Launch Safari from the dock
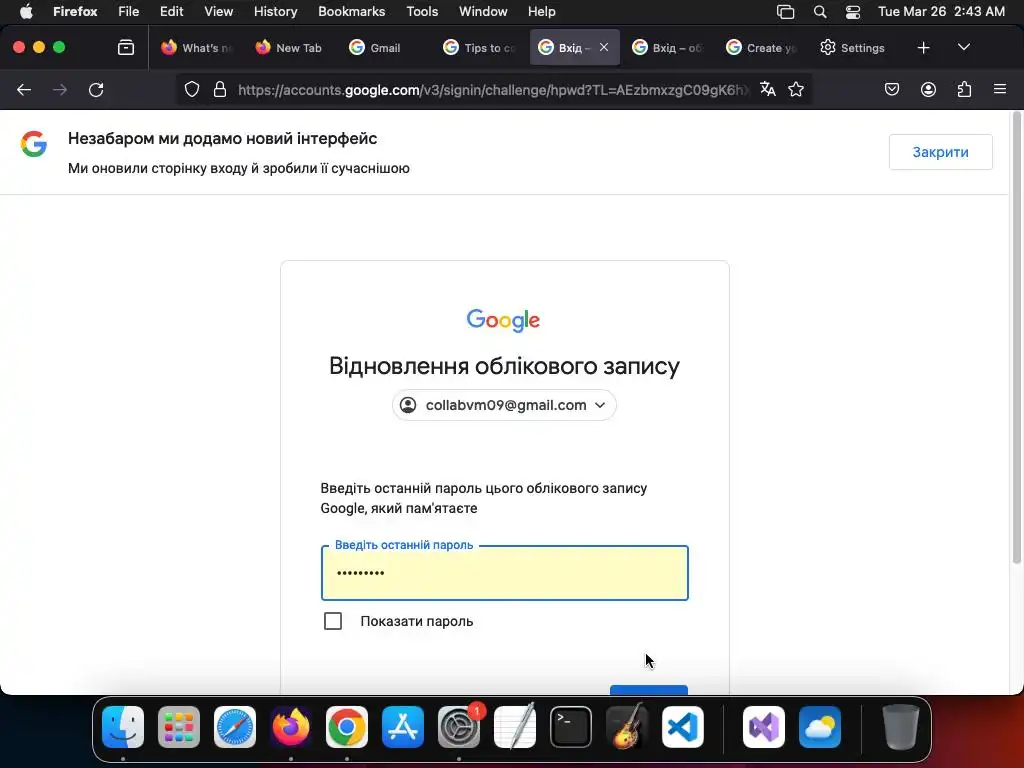This screenshot has width=1024, height=768. pyautogui.click(x=235, y=727)
